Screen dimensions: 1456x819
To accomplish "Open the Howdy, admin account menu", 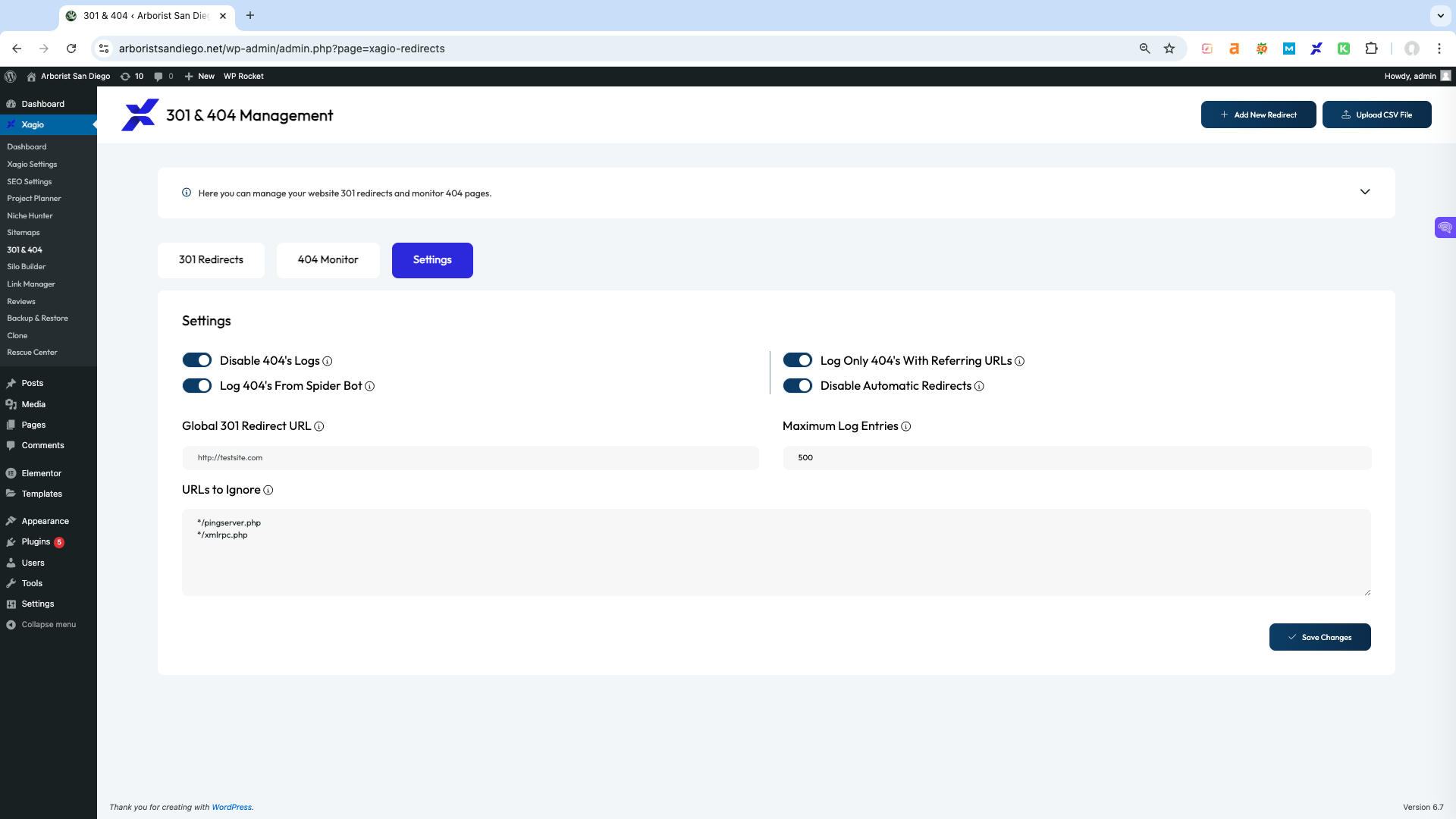I will 1417,77.
